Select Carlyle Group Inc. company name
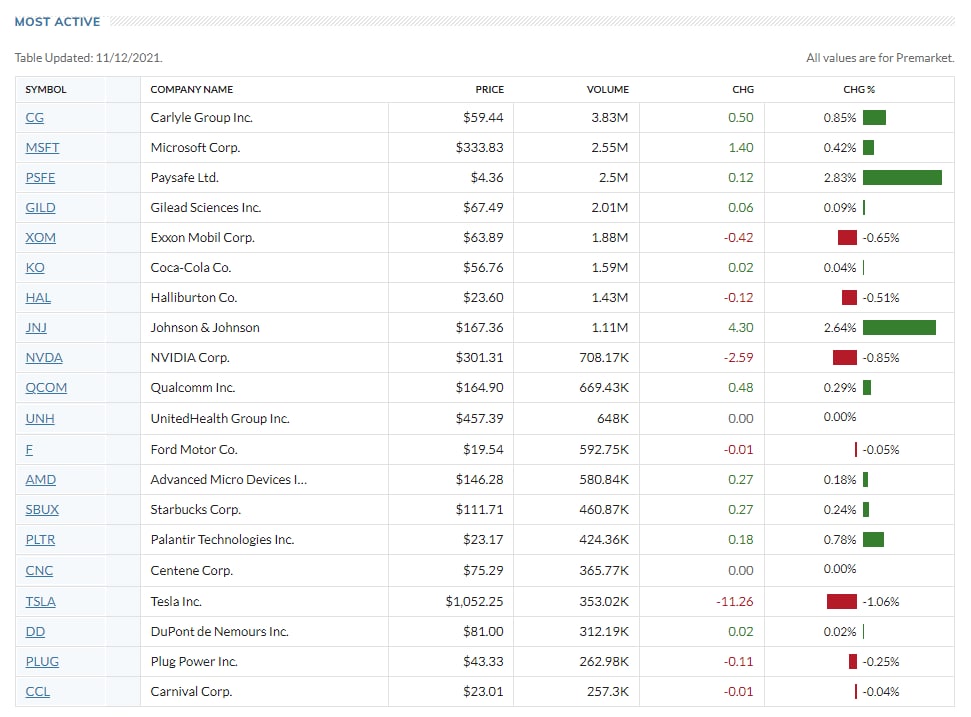The height and width of the screenshot is (717, 971). 201,118
